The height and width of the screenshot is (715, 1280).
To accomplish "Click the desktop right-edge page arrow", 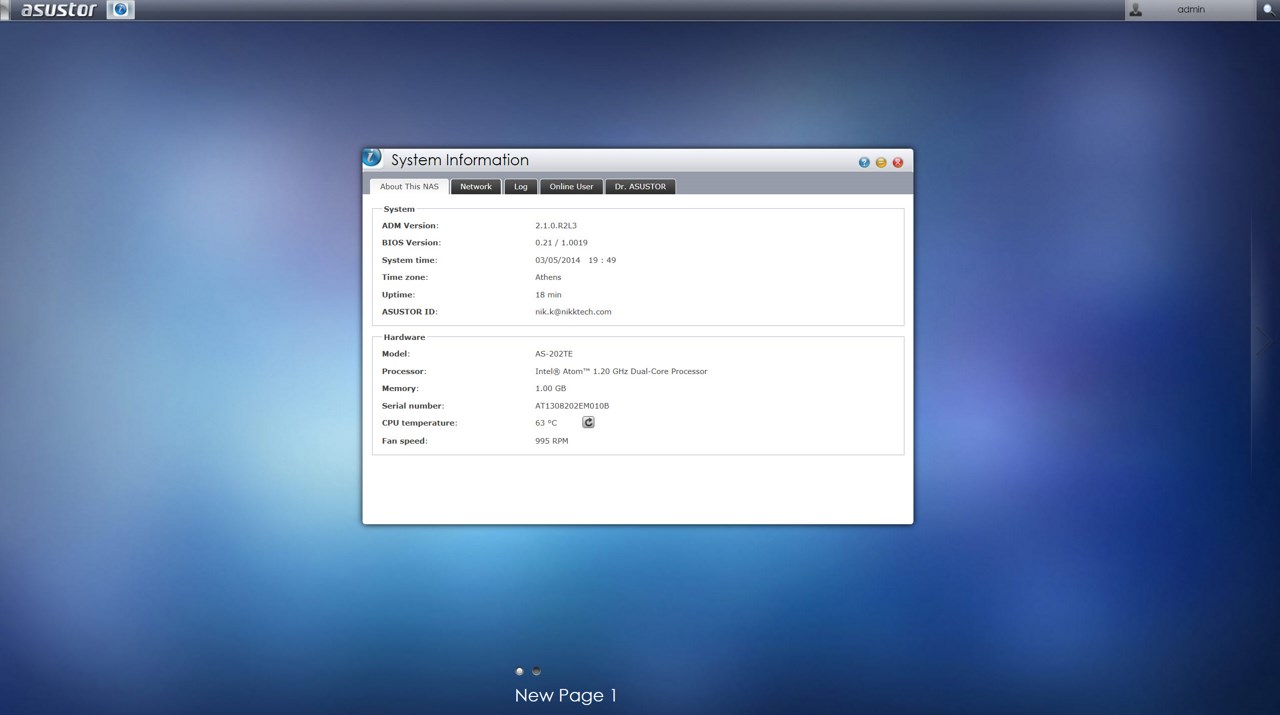I will coord(1265,342).
